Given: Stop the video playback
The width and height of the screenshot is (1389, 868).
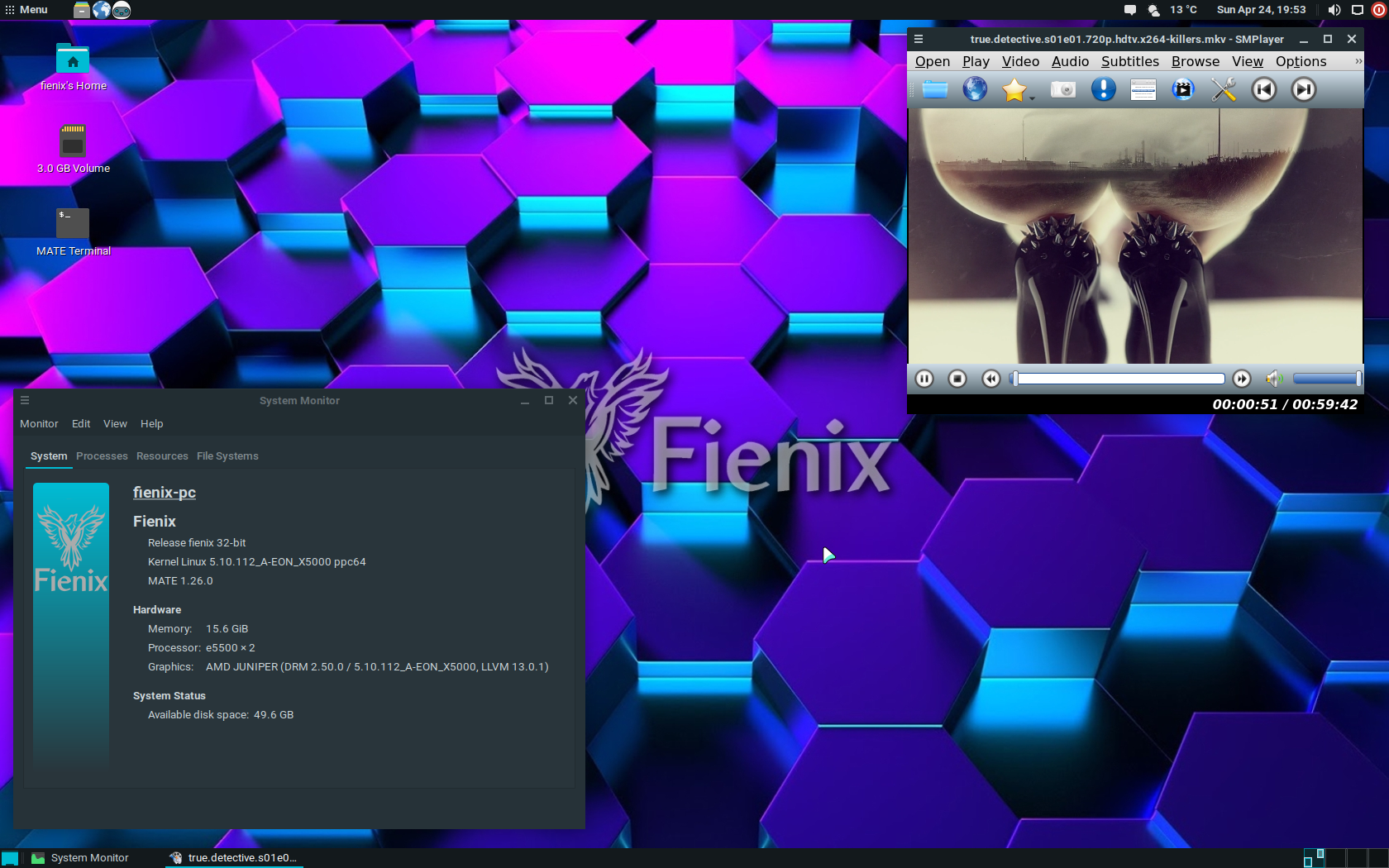Looking at the screenshot, I should 957,379.
